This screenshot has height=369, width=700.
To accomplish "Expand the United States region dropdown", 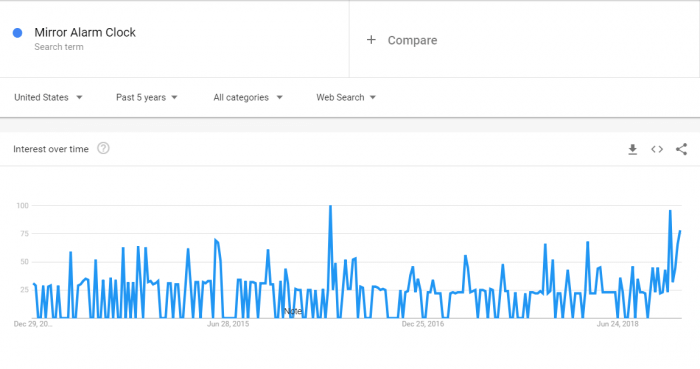I will (x=48, y=97).
